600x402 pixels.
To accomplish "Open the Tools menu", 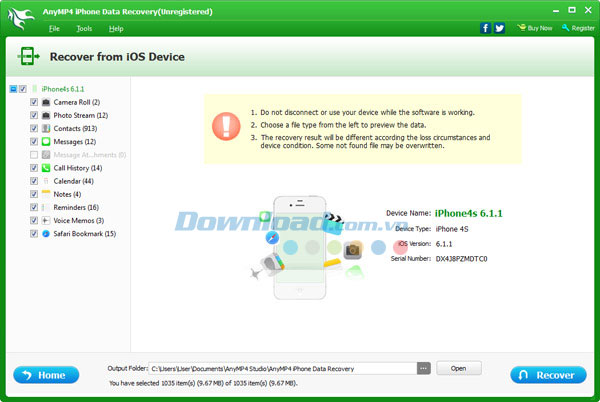I will pyautogui.click(x=84, y=29).
